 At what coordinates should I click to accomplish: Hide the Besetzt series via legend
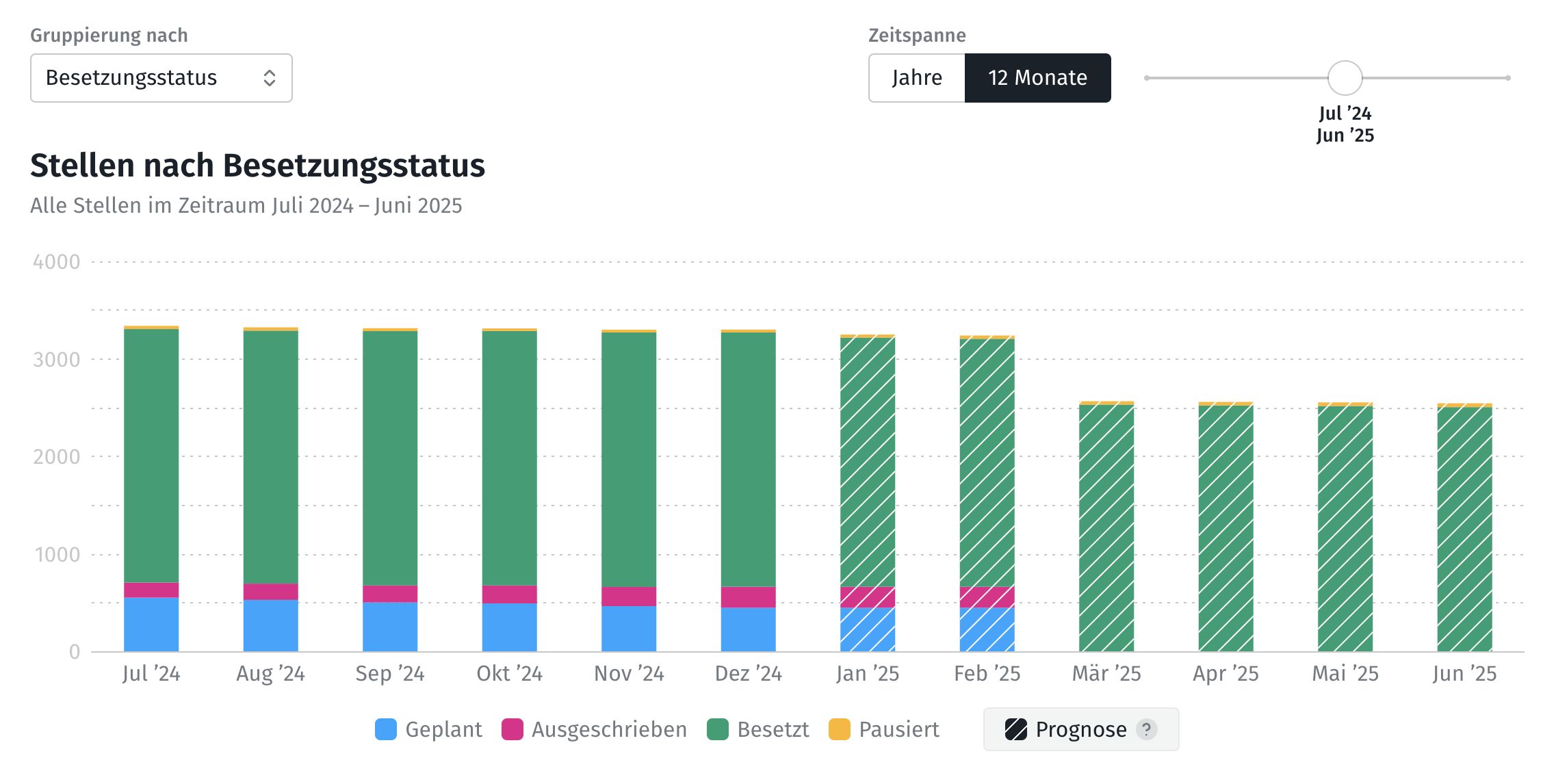[x=718, y=729]
